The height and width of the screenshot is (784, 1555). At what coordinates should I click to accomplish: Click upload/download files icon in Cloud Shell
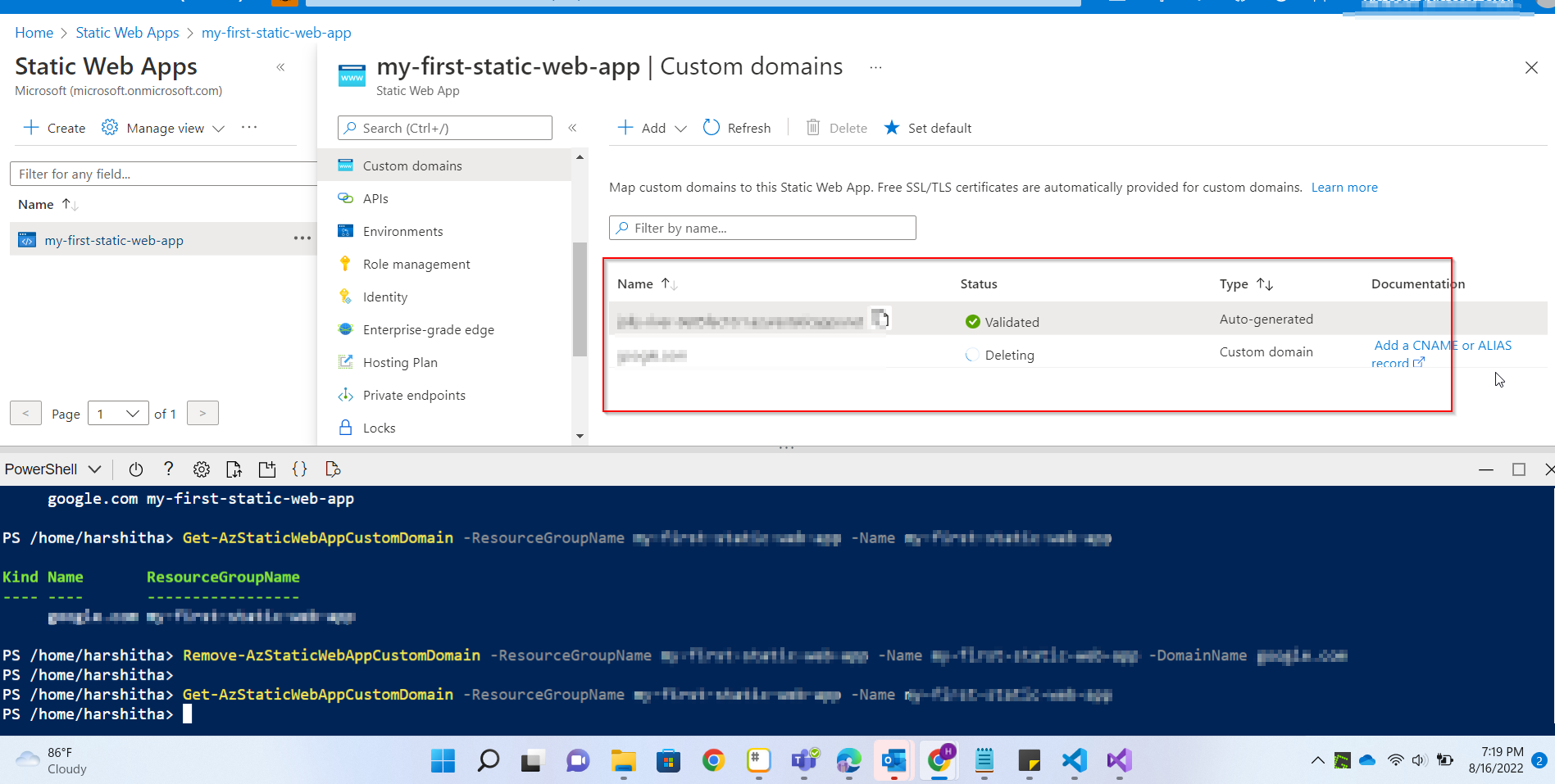[234, 469]
